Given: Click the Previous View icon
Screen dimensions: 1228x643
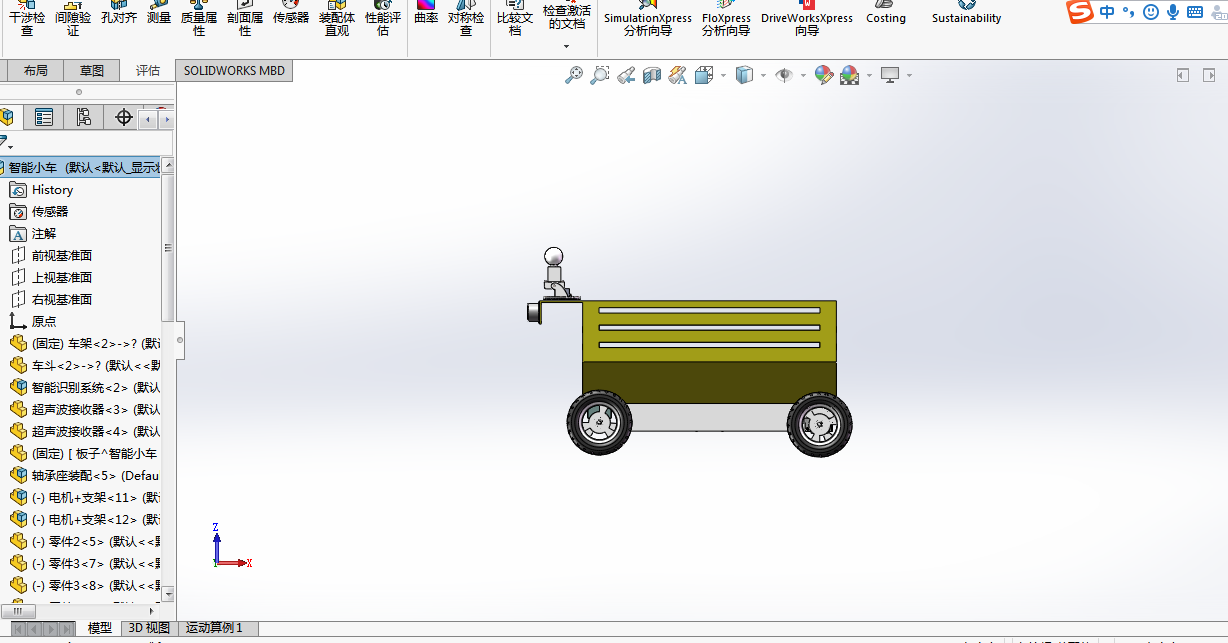Looking at the screenshot, I should (626, 75).
